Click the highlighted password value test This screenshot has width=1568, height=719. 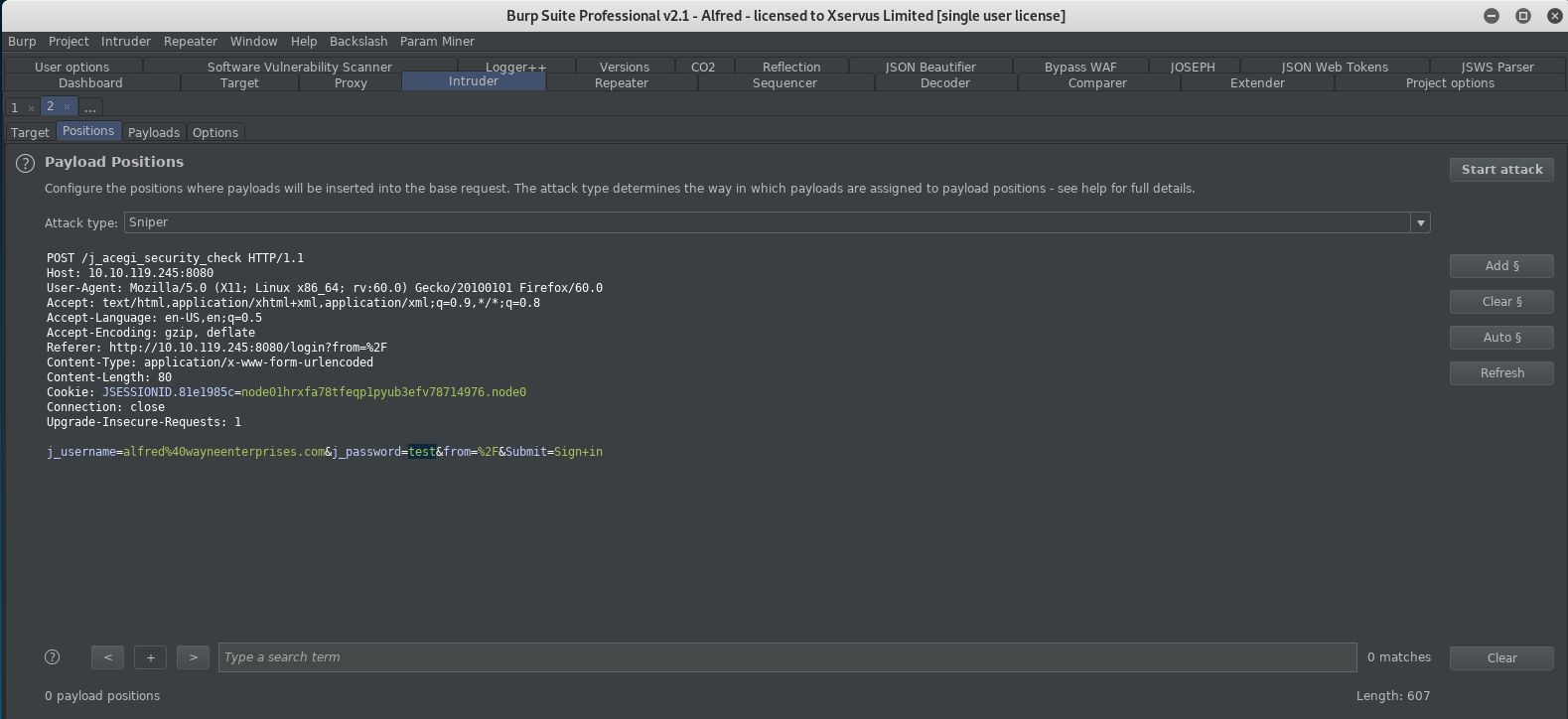422,452
